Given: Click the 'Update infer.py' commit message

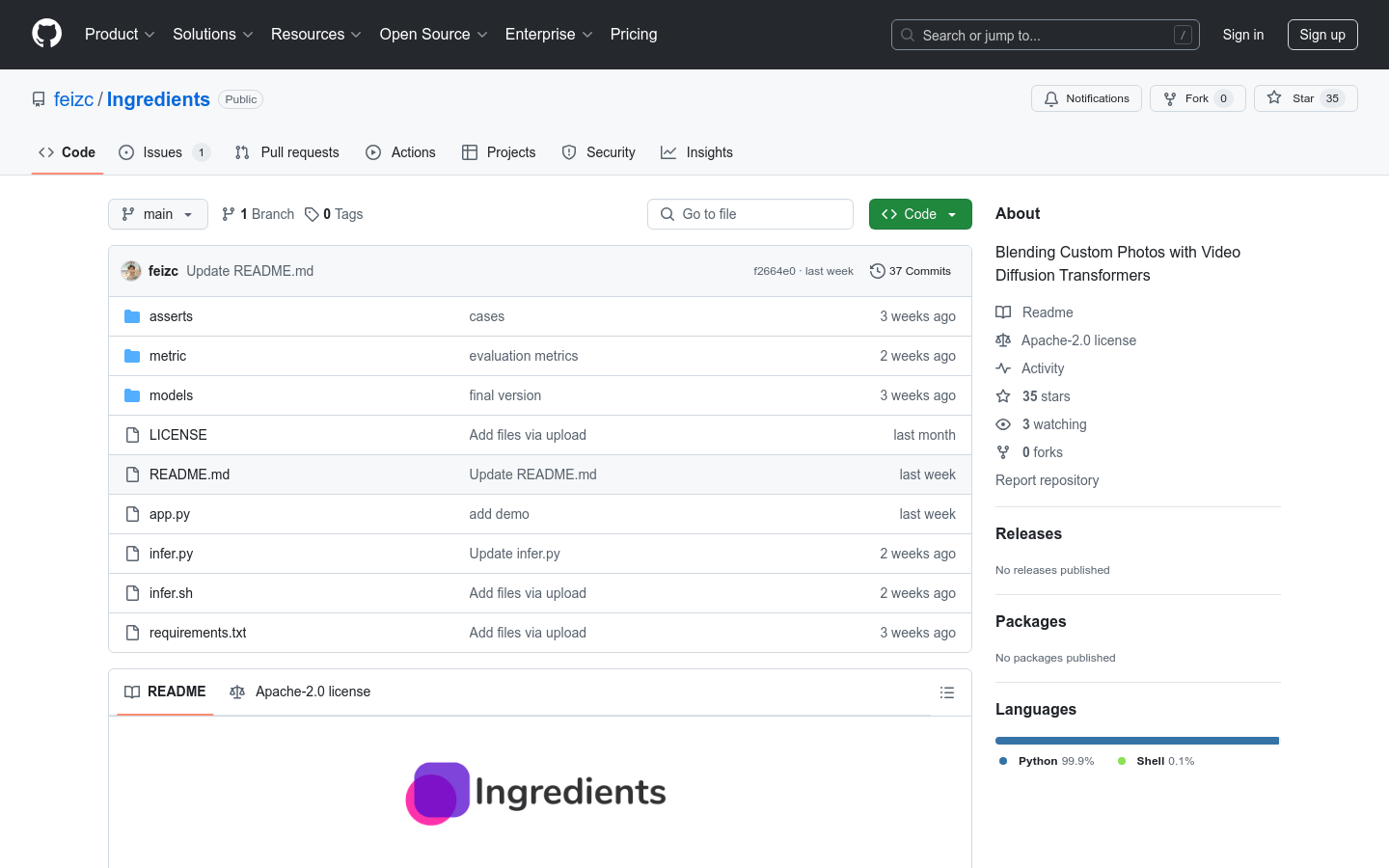Looking at the screenshot, I should tap(515, 554).
